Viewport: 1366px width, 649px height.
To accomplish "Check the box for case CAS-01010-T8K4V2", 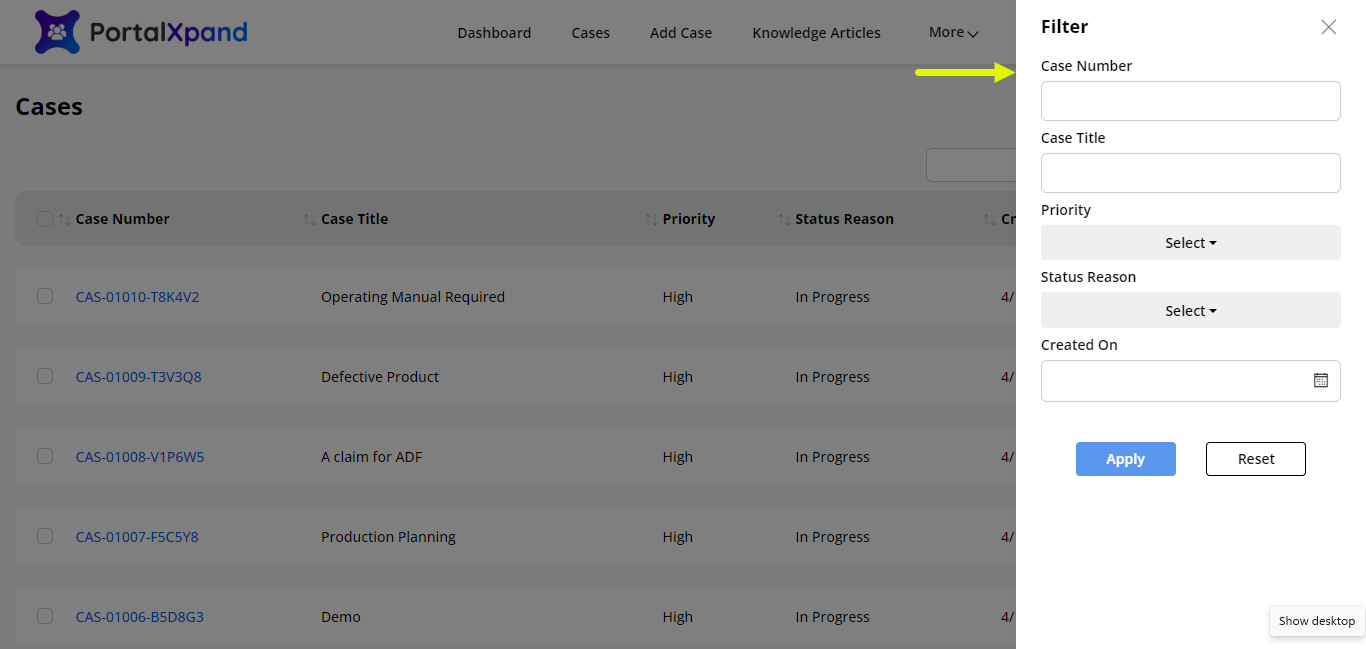I will (45, 296).
